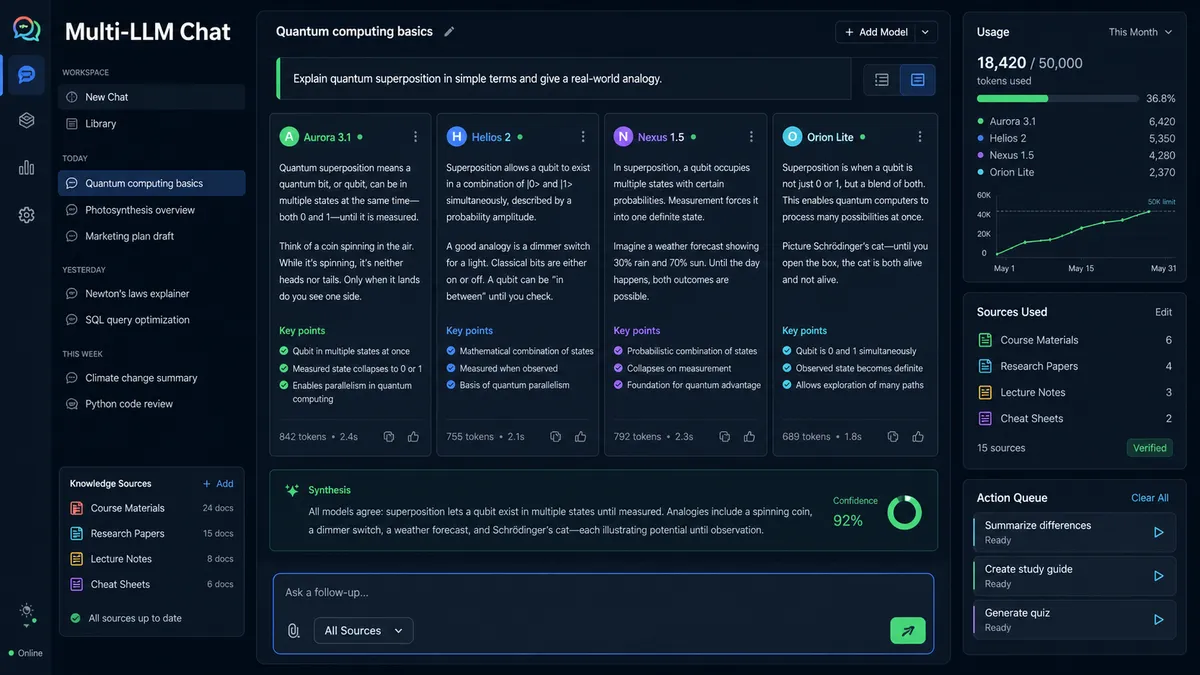
Task: Click the Add Model button
Action: [x=876, y=32]
